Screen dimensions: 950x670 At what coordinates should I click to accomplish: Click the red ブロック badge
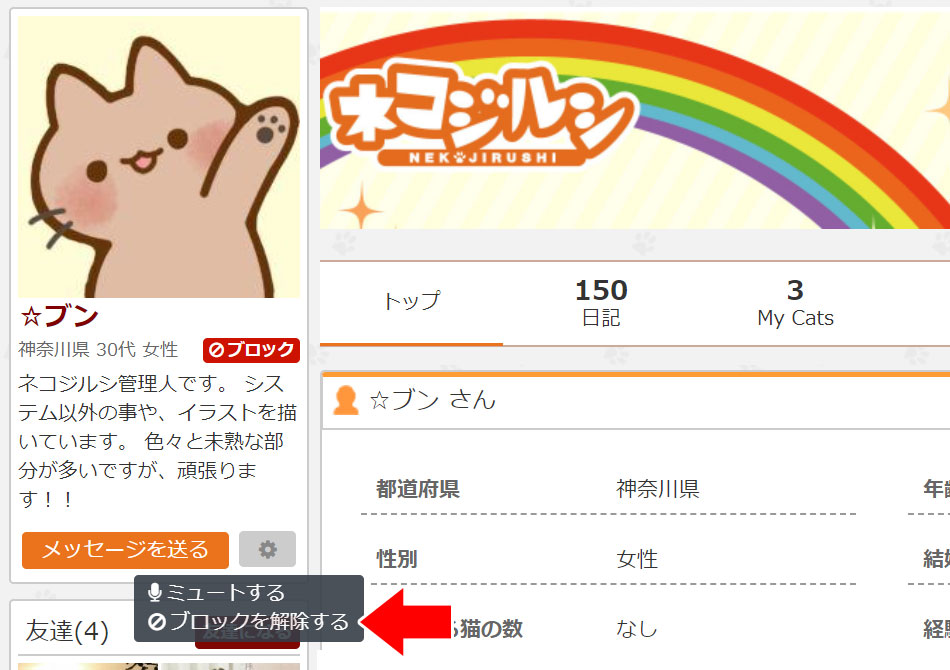(251, 350)
